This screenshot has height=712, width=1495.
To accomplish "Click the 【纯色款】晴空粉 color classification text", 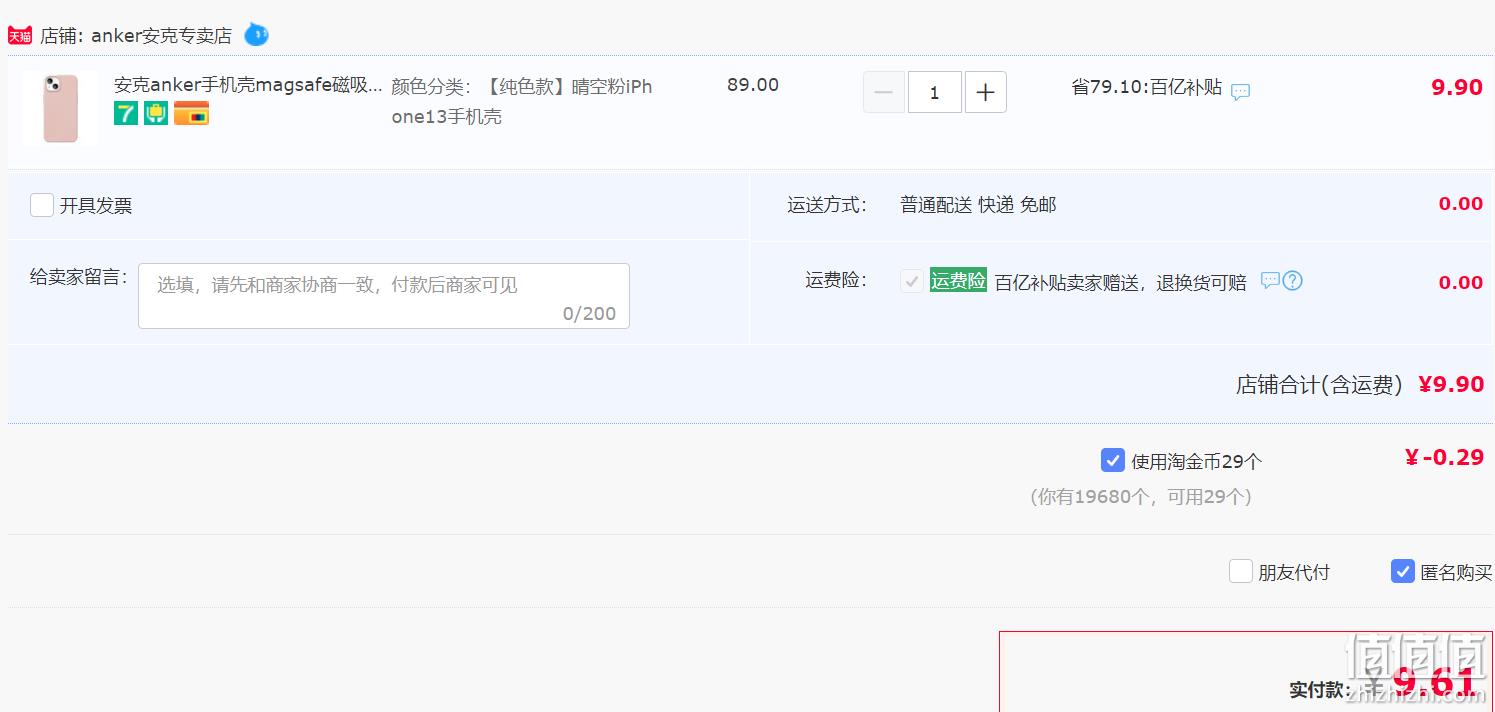I will click(522, 102).
